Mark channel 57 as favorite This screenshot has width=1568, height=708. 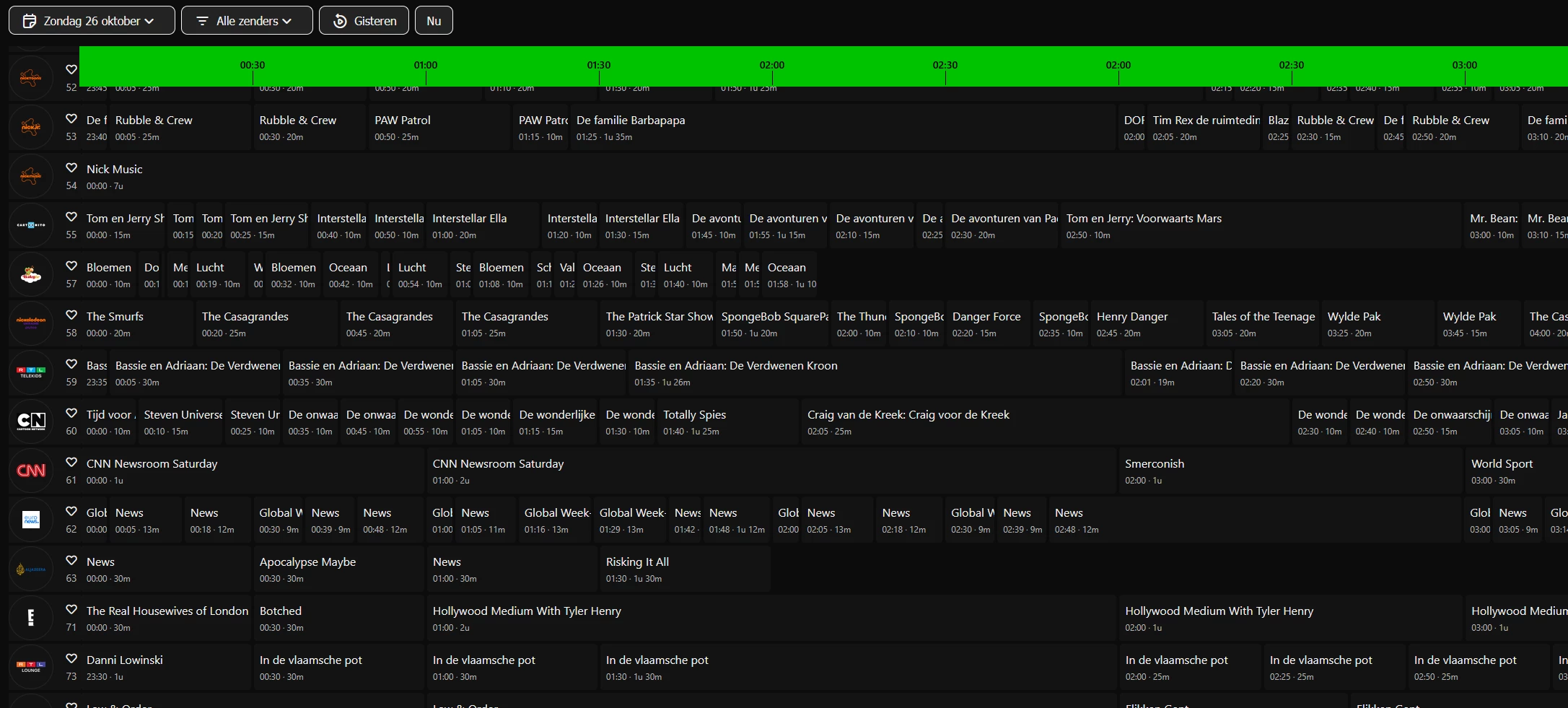click(71, 266)
